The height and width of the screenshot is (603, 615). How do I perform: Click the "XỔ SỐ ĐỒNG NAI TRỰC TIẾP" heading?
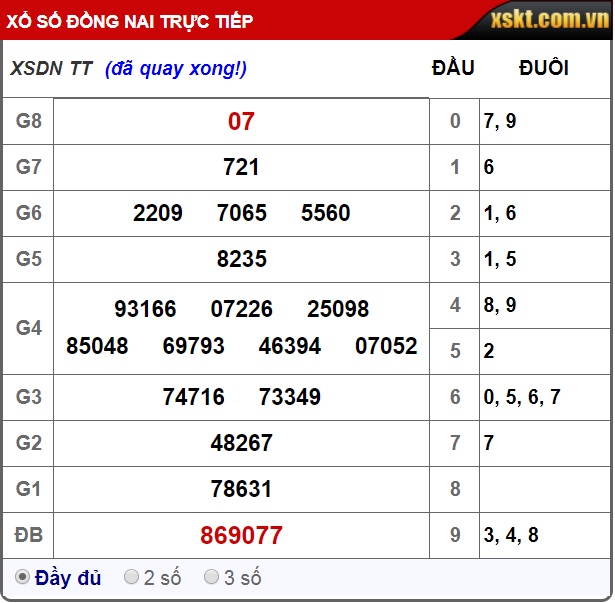(131, 21)
